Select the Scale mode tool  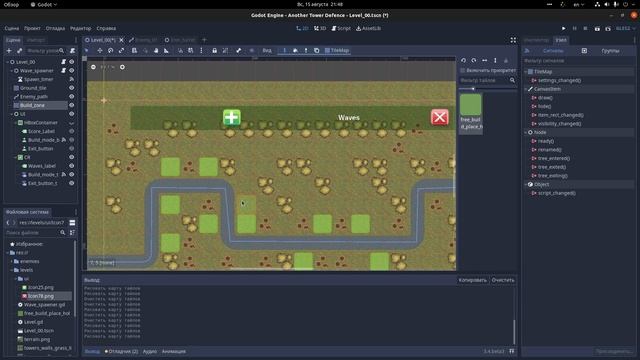[121, 51]
